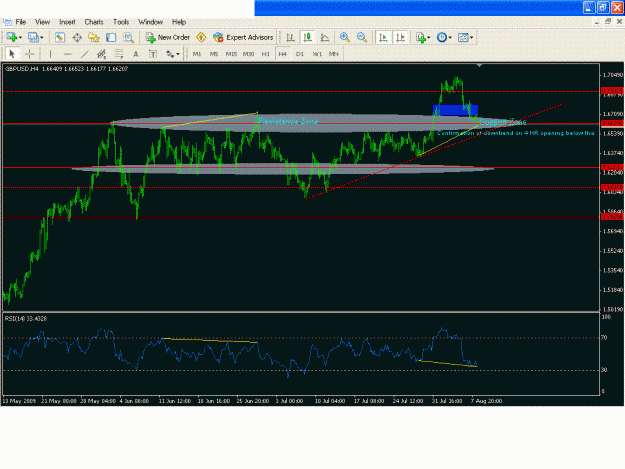Select the Vertical Line drawing tool
The width and height of the screenshot is (625, 469).
[50, 54]
